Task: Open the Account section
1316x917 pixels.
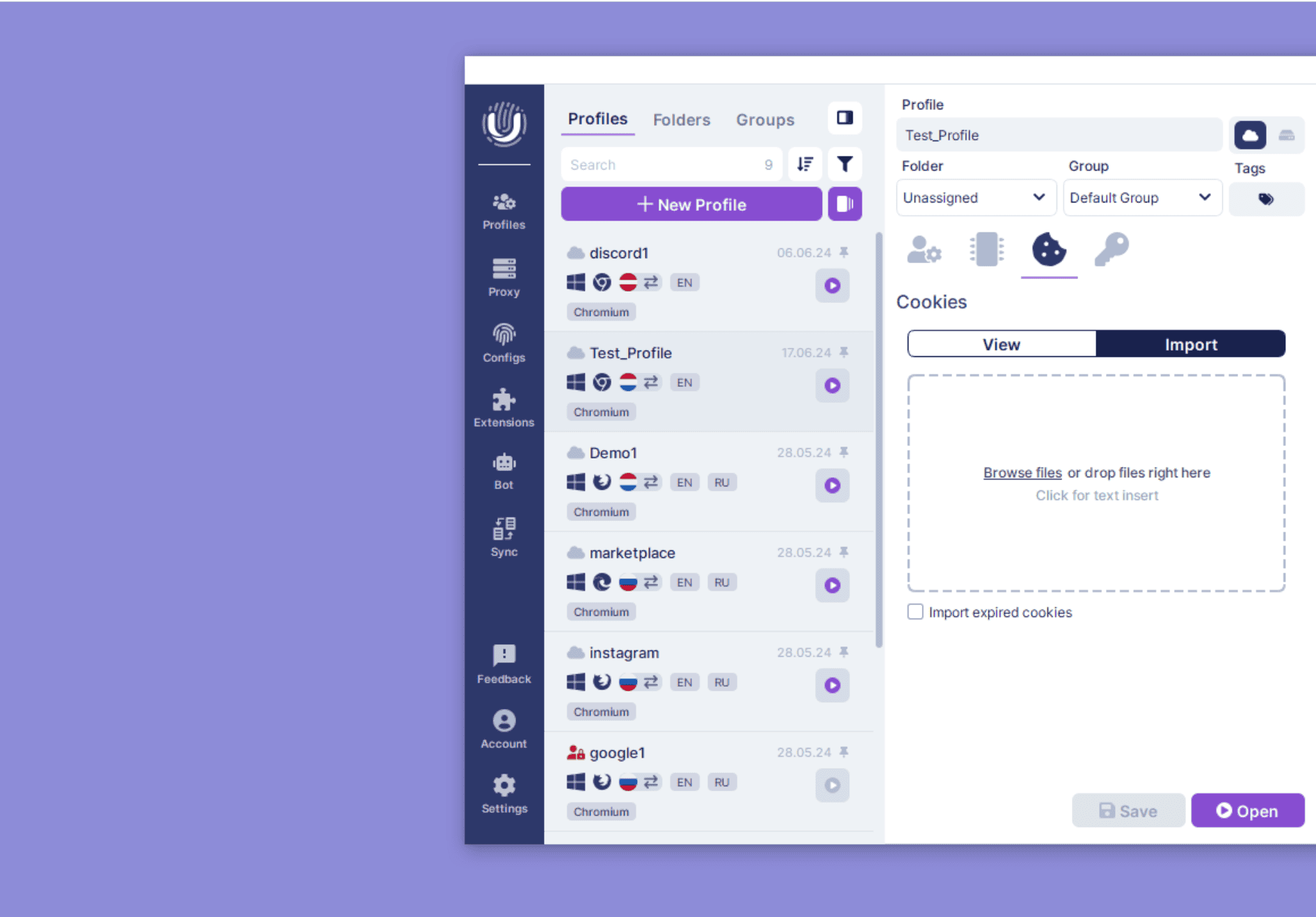Action: coord(504,730)
